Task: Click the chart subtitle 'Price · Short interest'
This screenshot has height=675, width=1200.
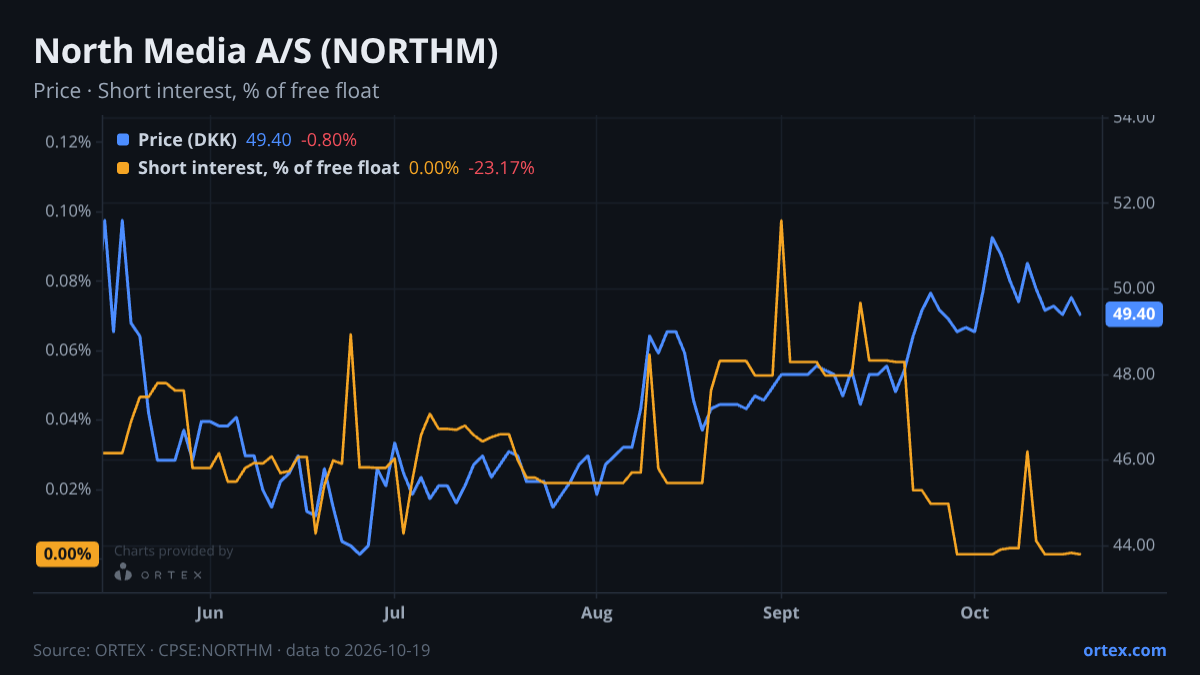Action: [206, 91]
